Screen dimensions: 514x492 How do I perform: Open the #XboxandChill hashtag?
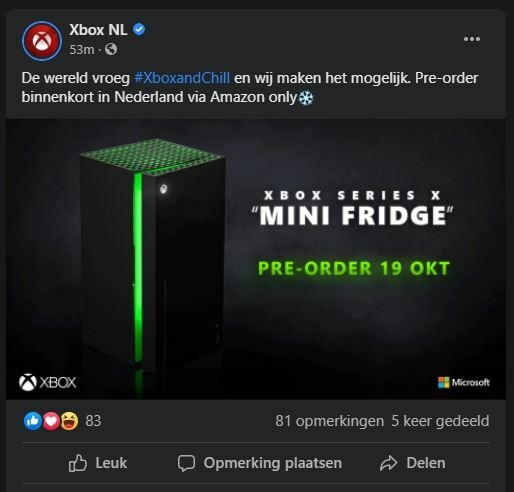click(182, 78)
